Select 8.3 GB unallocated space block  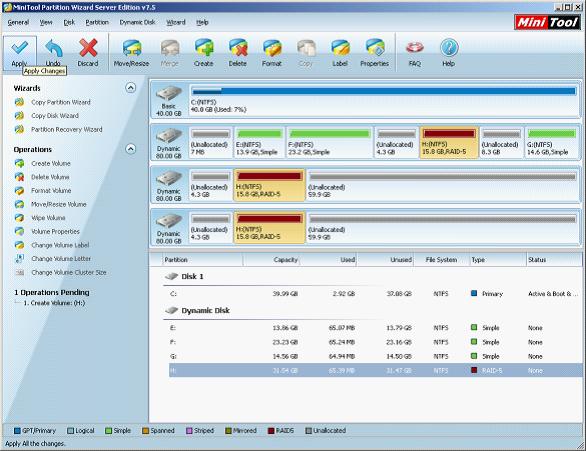point(501,143)
